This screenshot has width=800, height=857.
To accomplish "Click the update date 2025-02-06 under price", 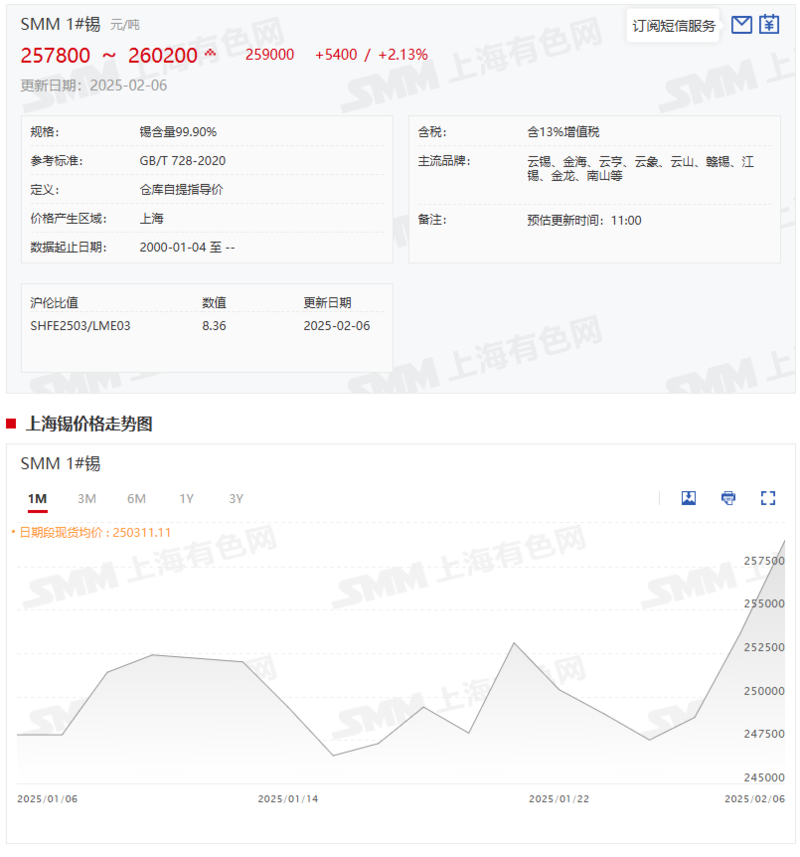I will (128, 85).
